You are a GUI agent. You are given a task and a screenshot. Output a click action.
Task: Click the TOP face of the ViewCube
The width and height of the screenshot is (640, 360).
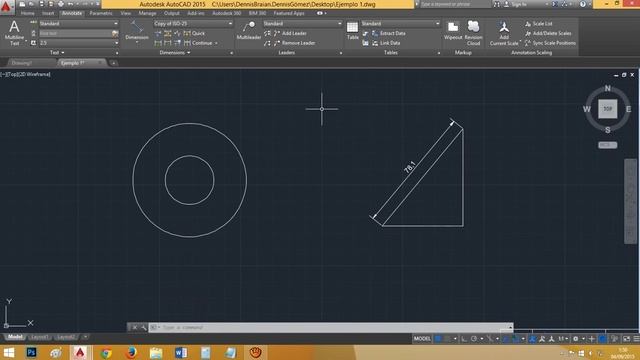coord(608,109)
